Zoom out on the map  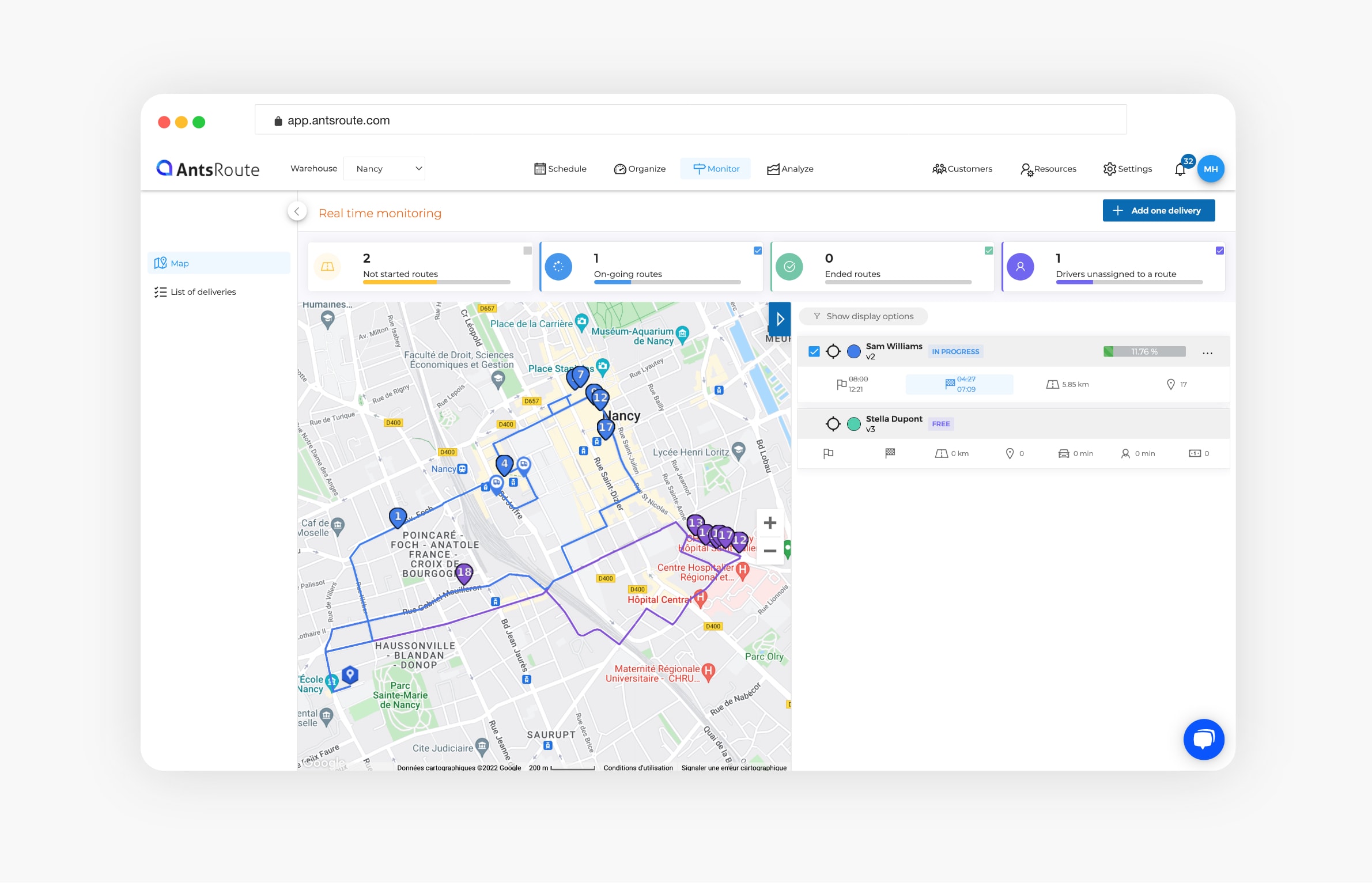[770, 551]
